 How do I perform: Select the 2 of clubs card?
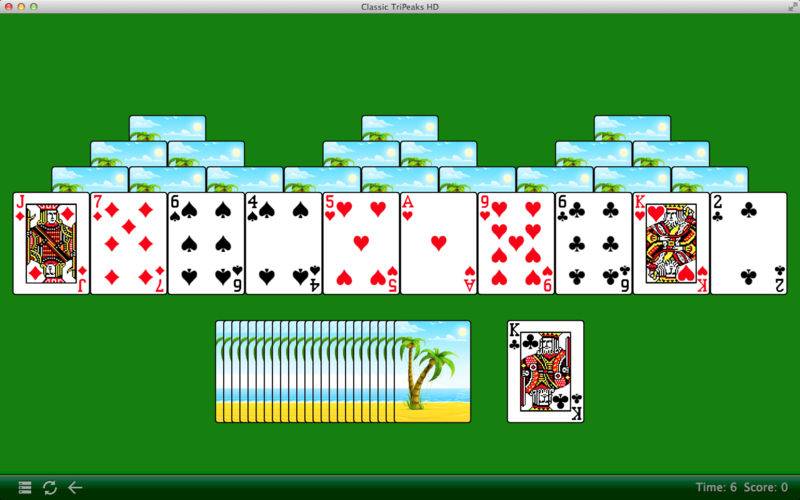click(749, 243)
